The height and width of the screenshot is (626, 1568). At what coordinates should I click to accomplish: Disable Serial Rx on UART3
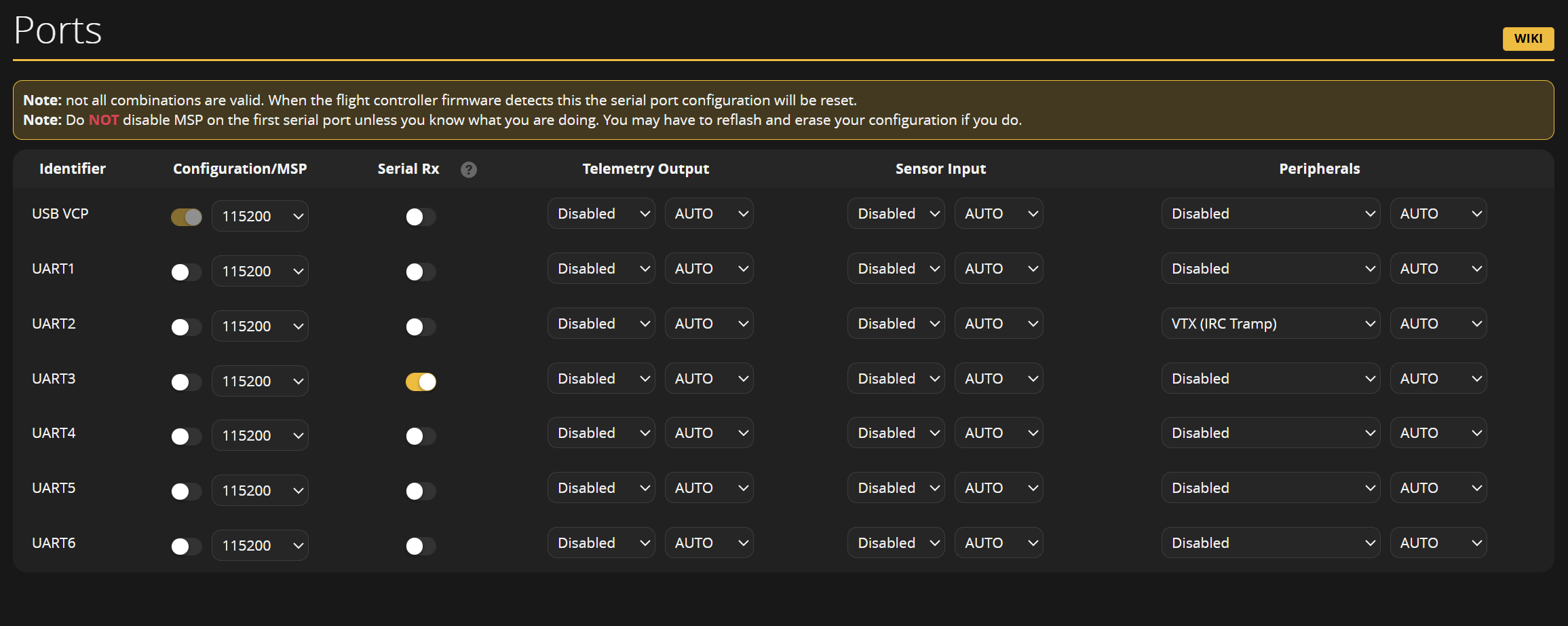coord(421,382)
